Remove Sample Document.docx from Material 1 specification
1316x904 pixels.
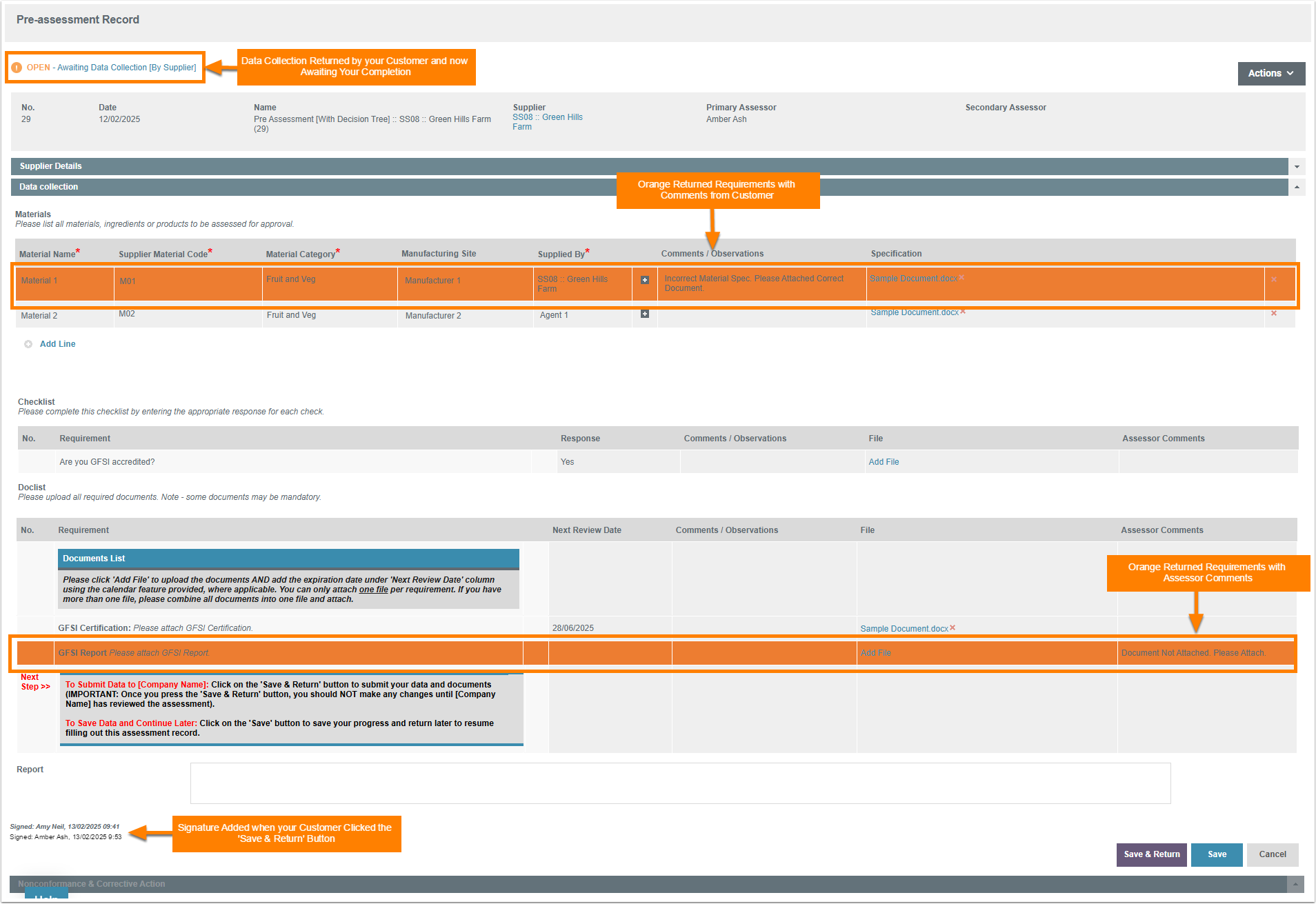pos(962,278)
